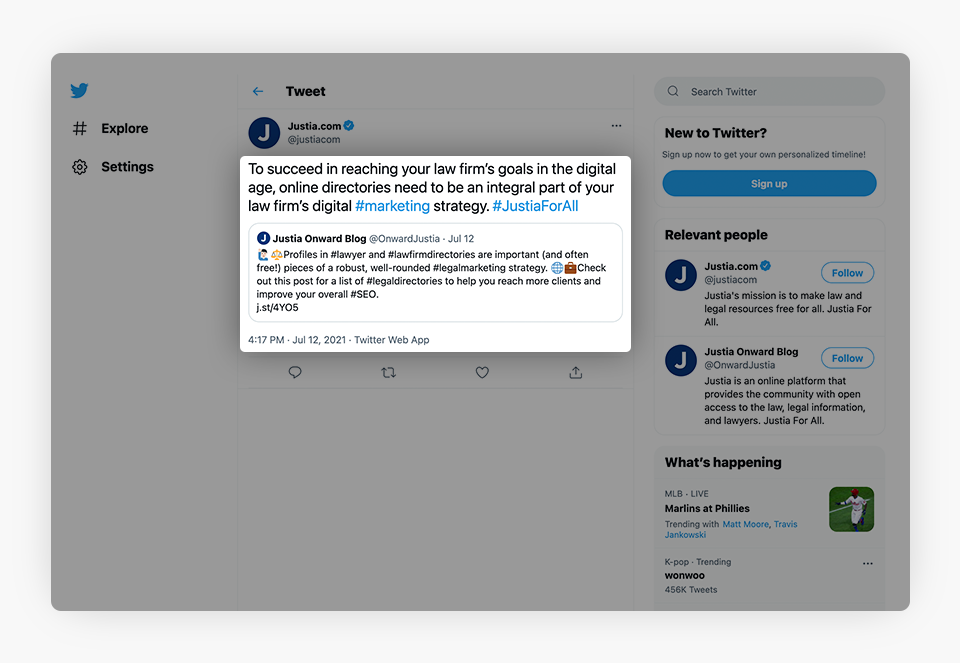960x663 pixels.
Task: Open Marlins at Phillies game thumbnail
Action: point(851,509)
